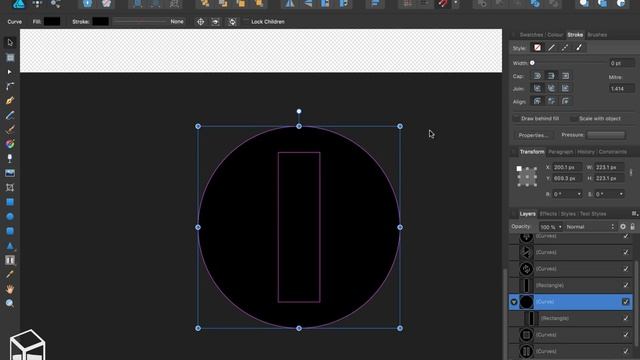The height and width of the screenshot is (360, 640).
Task: Open the Fill colour swatch
Action: (x=52, y=21)
